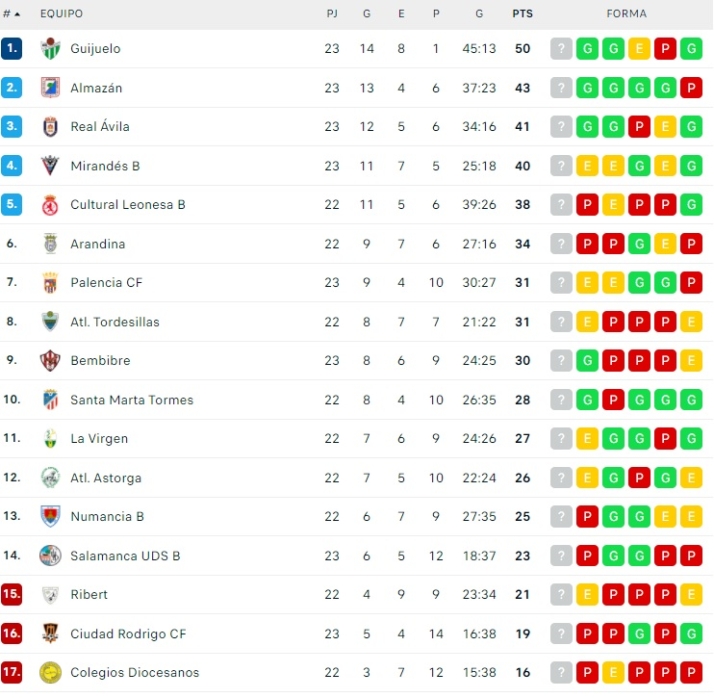Click the Cultural Leonesa B crest icon

(50, 205)
